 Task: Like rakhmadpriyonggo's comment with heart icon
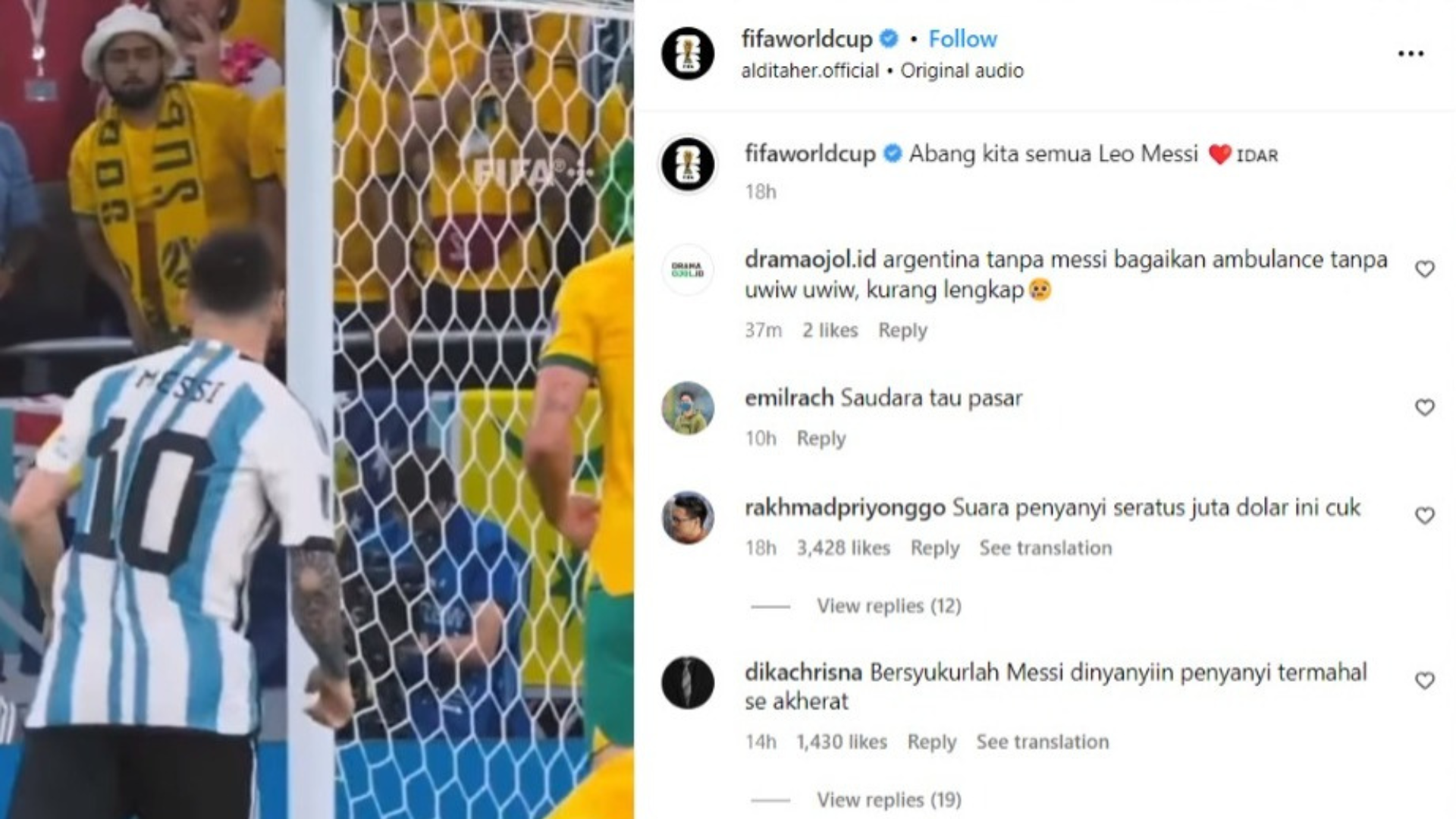coord(1425,516)
